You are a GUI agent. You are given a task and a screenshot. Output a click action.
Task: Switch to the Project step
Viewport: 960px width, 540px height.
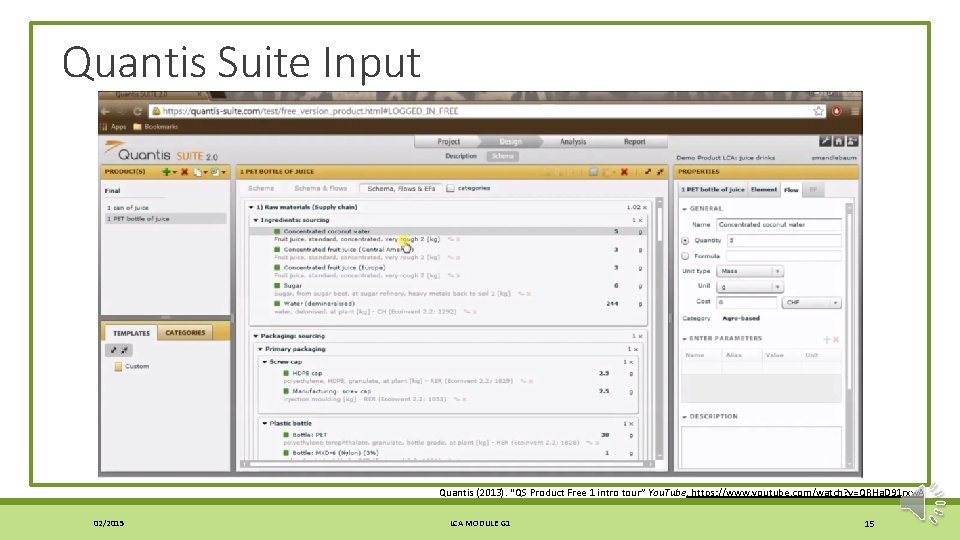coord(448,141)
